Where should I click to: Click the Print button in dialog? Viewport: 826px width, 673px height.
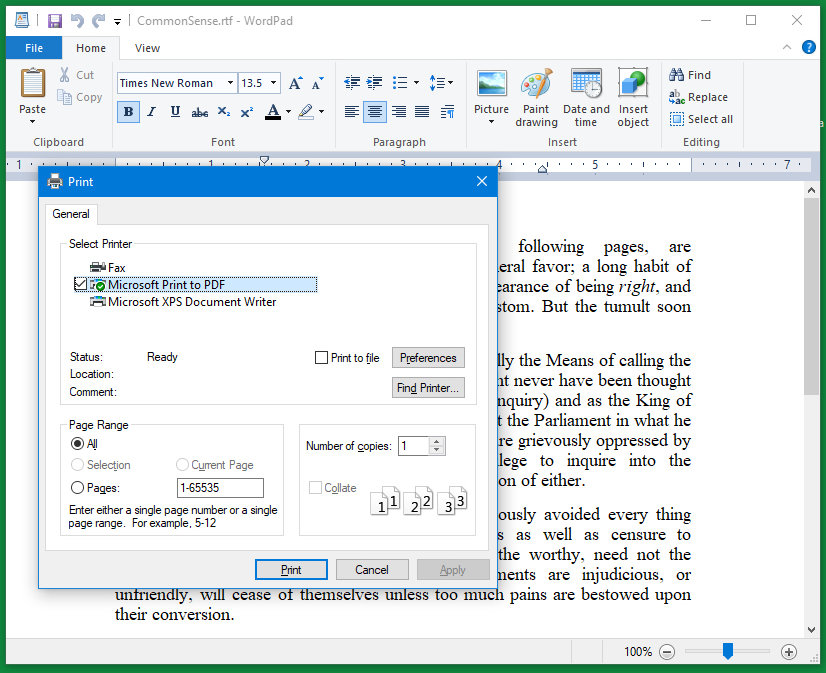point(291,569)
